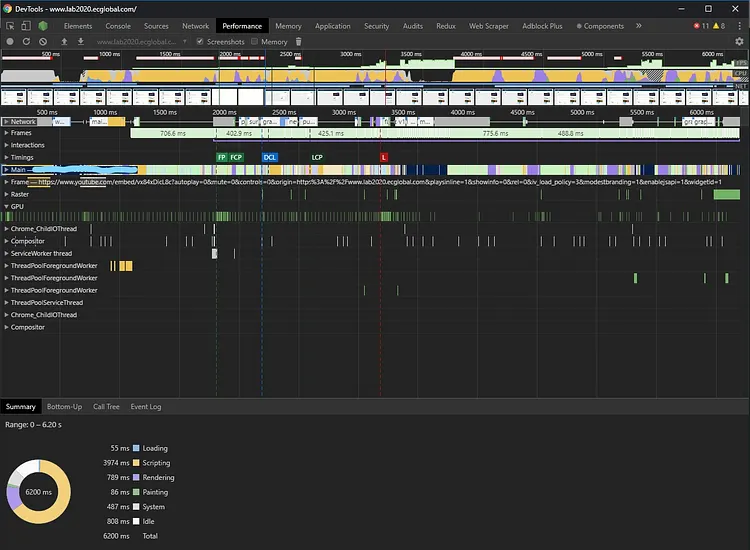750x550 pixels.
Task: Expand the Main thread track
Action: (6, 169)
